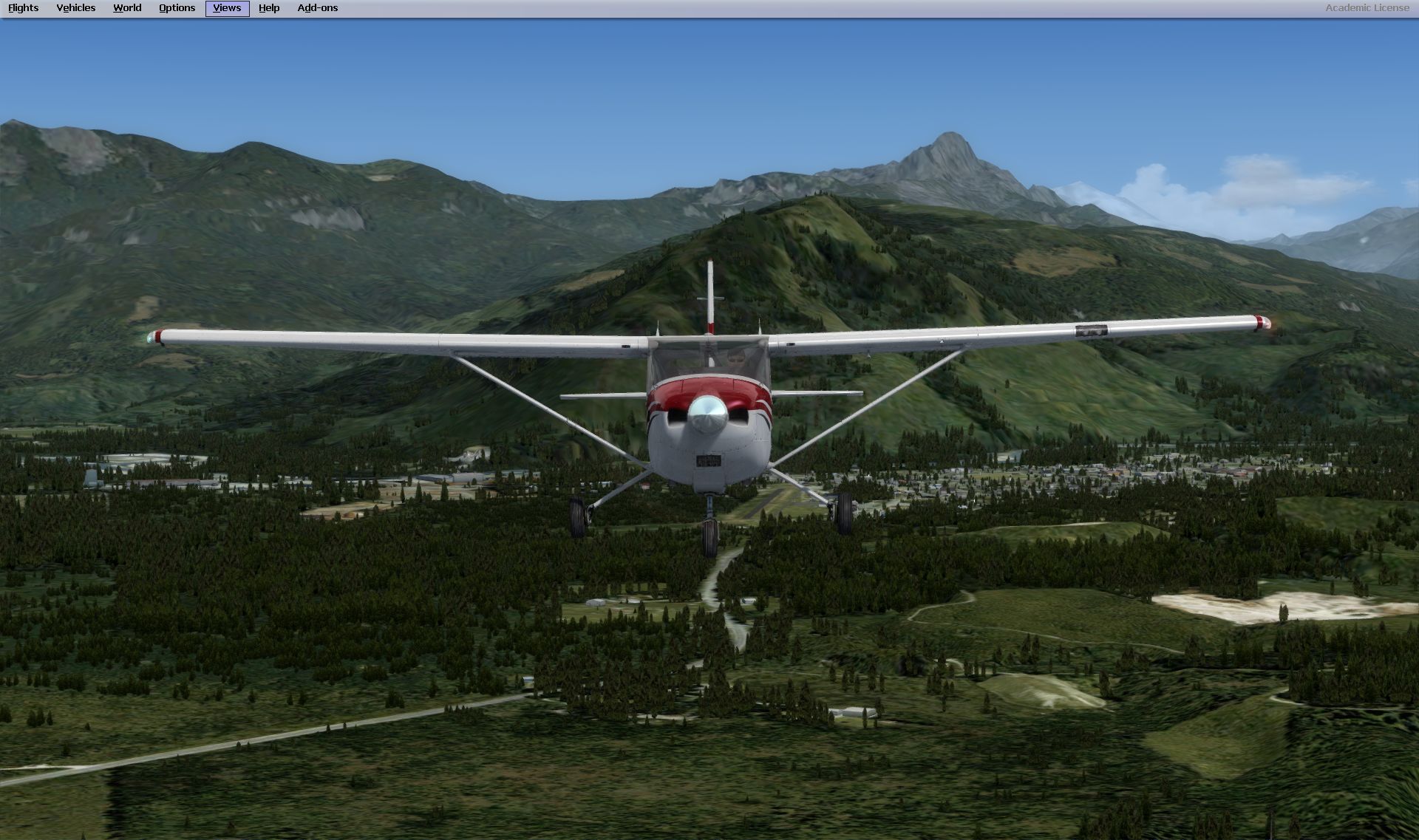Open the Help menu
Image resolution: width=1419 pixels, height=840 pixels.
269,8
